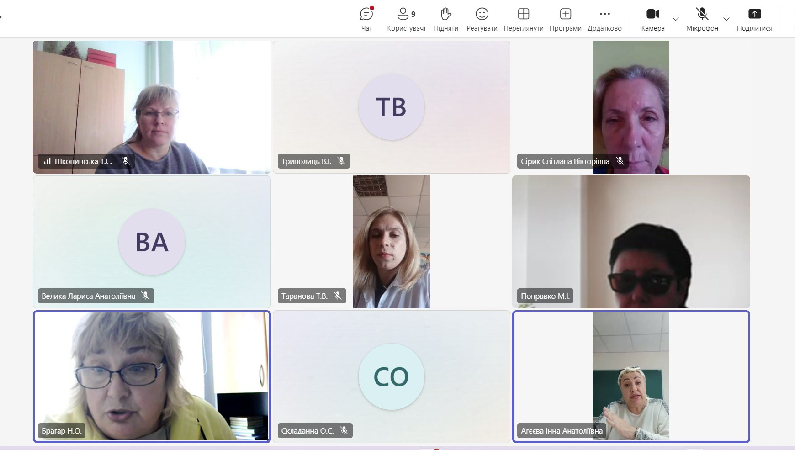This screenshot has height=450, width=795.
Task: Click muted mic icon on Таранова Т.В. label
Action: pos(337,295)
